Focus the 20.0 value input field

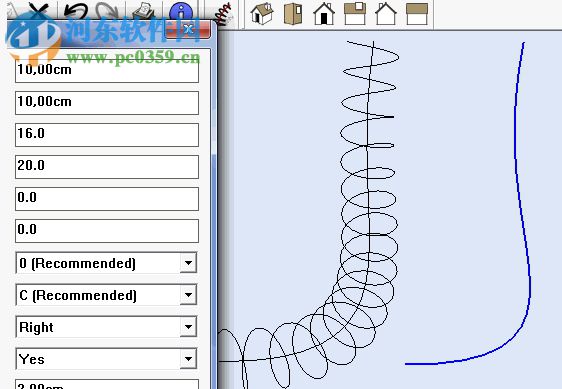pyautogui.click(x=107, y=167)
